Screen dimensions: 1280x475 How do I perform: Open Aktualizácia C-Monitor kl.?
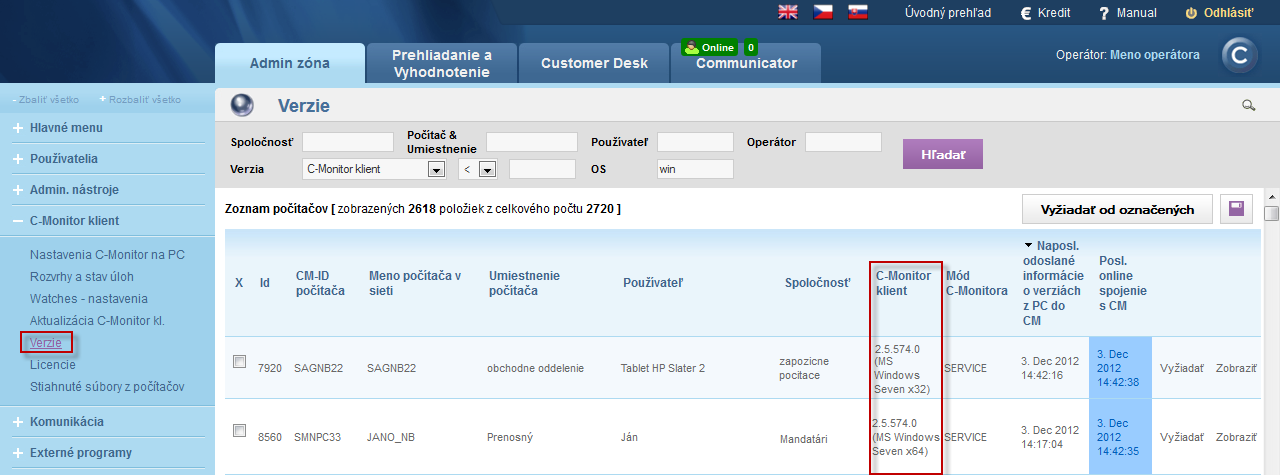coord(97,321)
